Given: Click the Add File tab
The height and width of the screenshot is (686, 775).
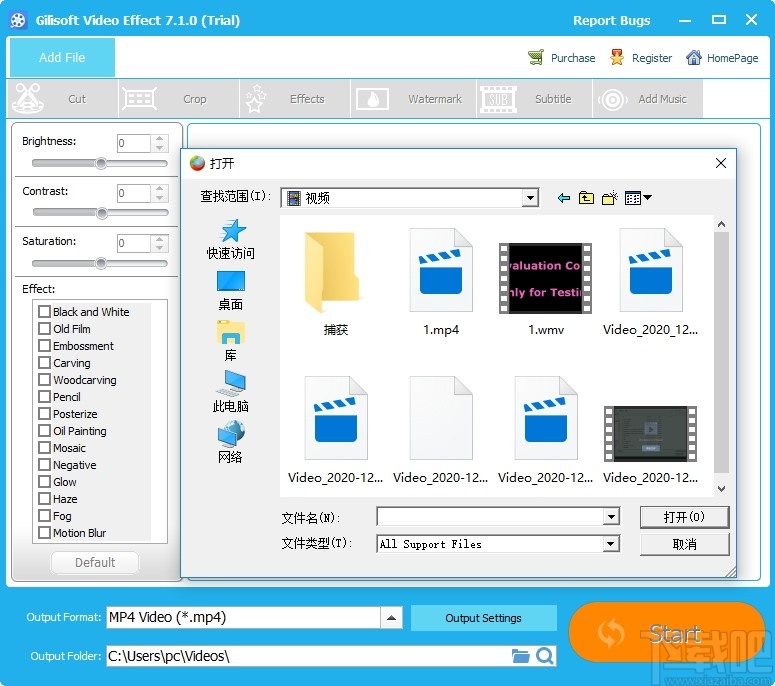Looking at the screenshot, I should pyautogui.click(x=62, y=57).
